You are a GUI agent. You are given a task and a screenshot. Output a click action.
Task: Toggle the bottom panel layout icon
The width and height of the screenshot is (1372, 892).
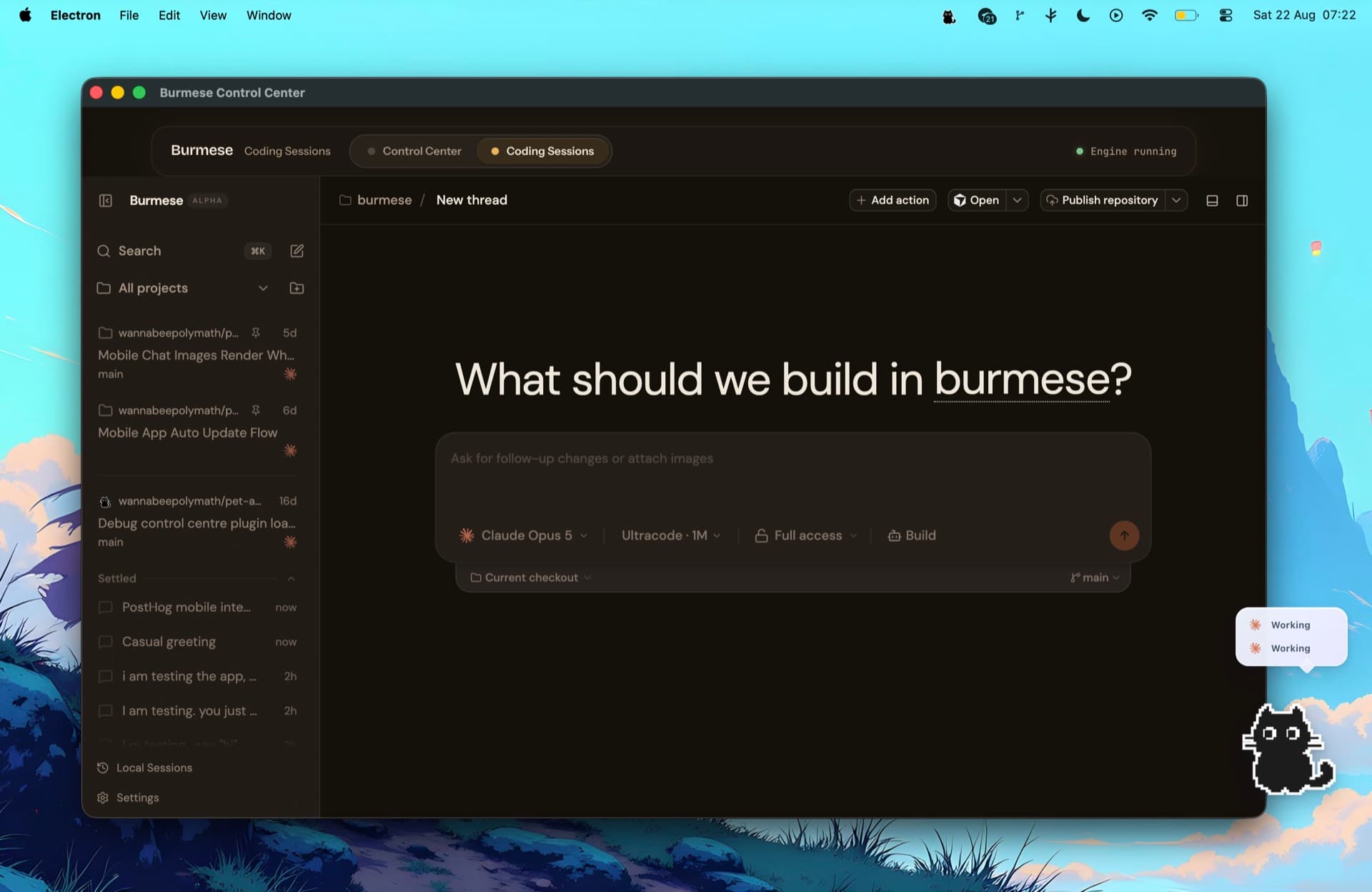click(x=1212, y=201)
